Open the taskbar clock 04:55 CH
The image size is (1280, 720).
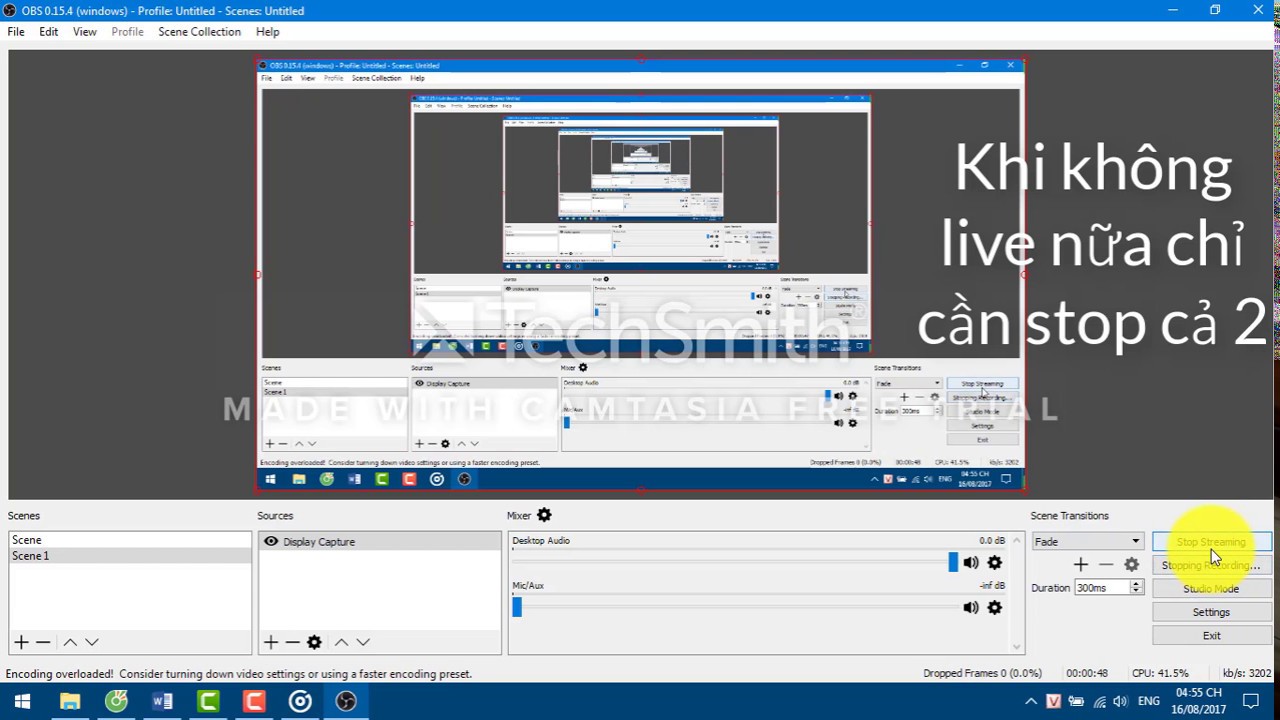(1198, 701)
